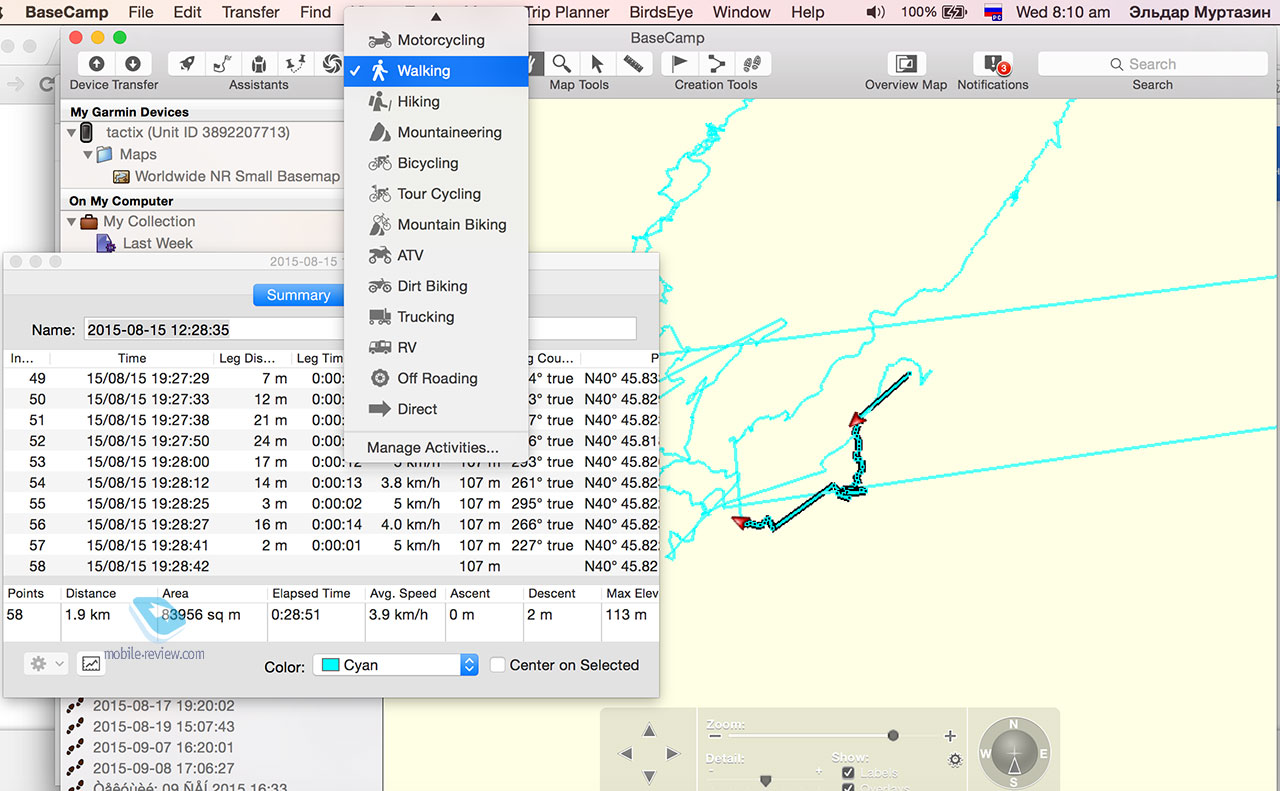The height and width of the screenshot is (791, 1280).
Task: Collapse the My Collection triangle
Action: [x=72, y=222]
